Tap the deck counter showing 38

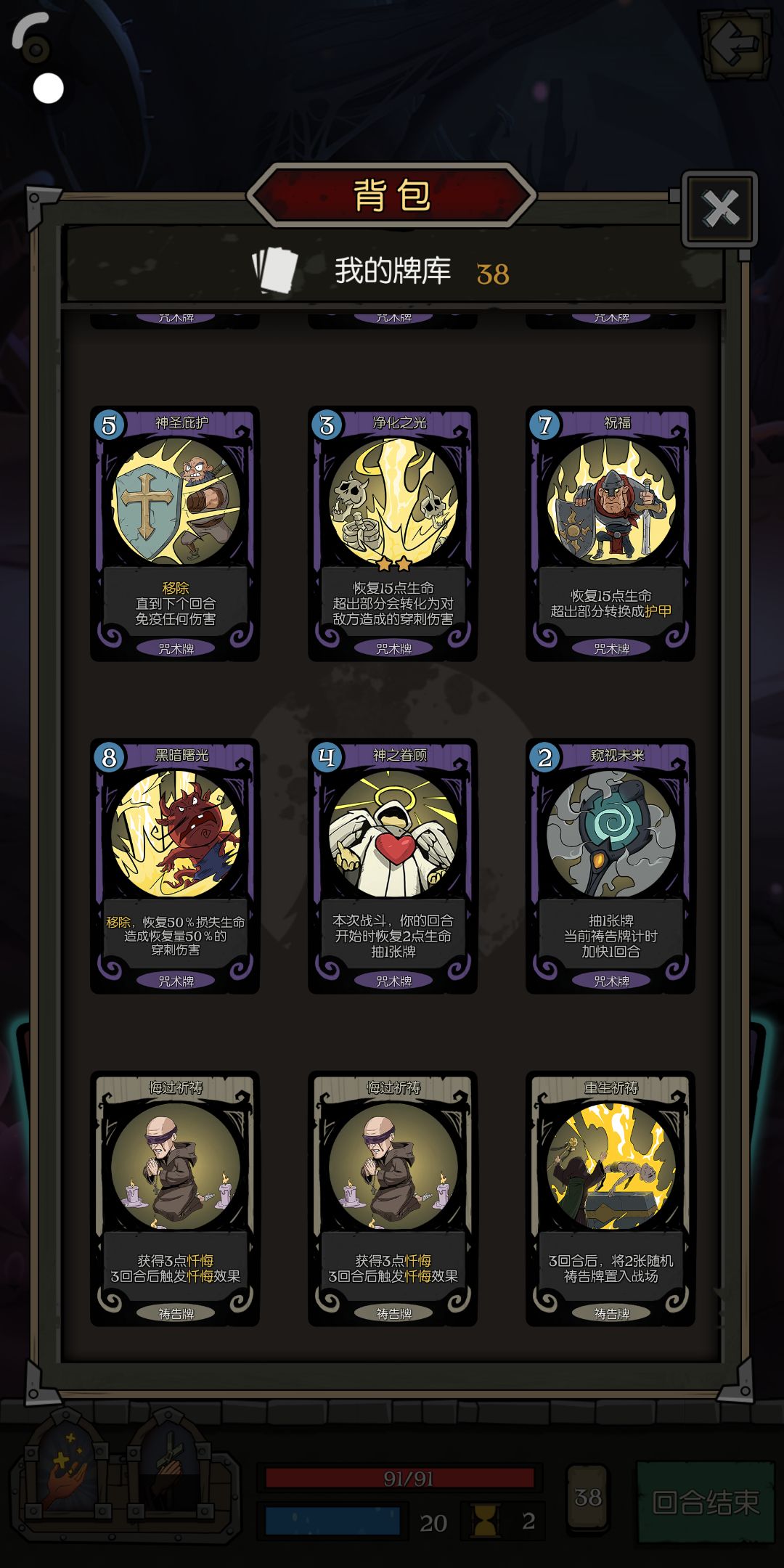(x=587, y=1498)
